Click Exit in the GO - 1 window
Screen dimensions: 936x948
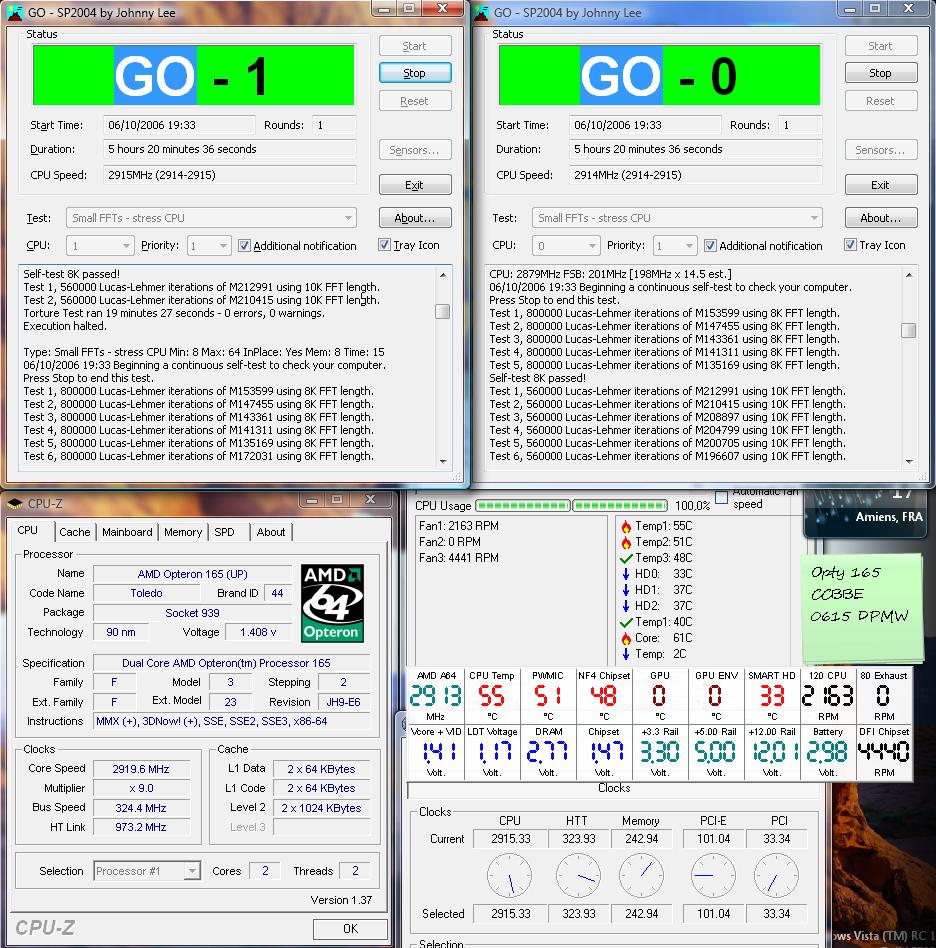[x=415, y=185]
